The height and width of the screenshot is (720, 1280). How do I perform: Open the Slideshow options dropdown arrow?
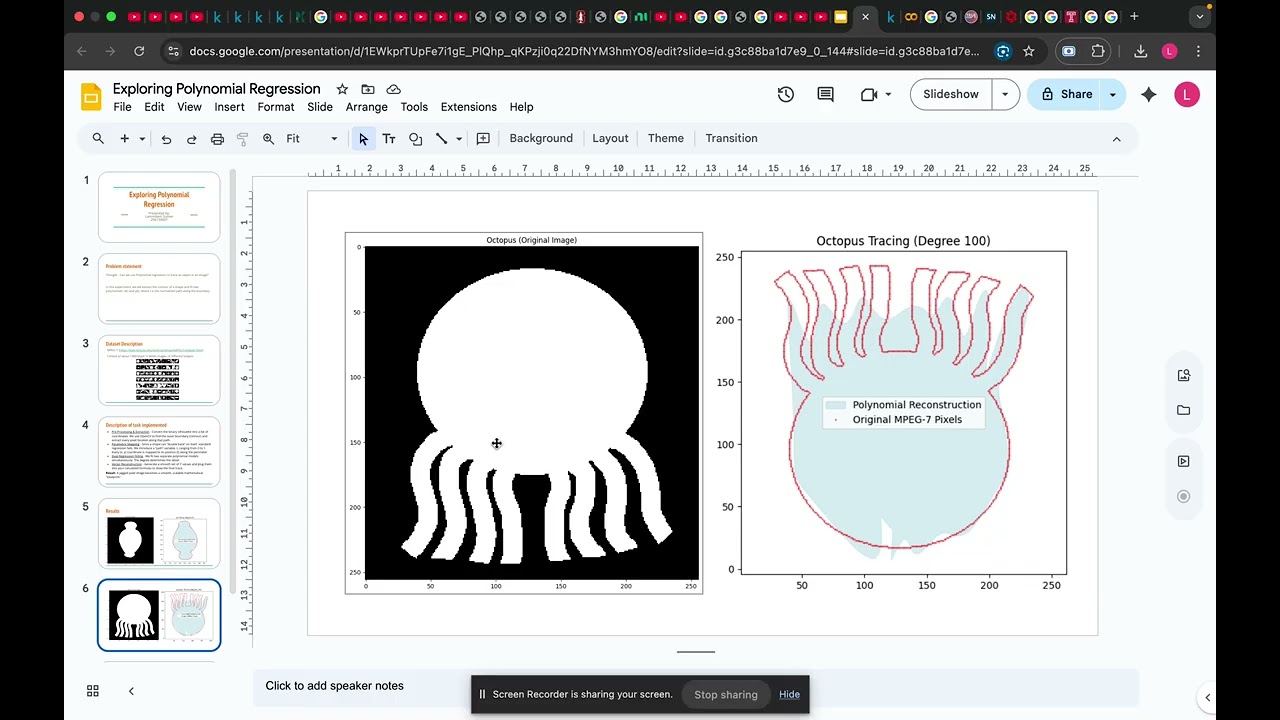[1005, 94]
